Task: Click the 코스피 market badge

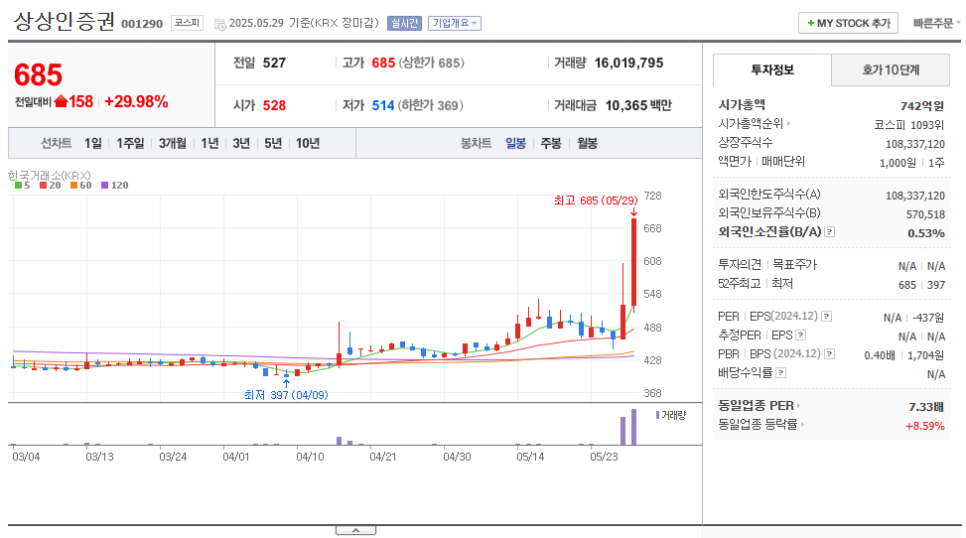Action: 187,23
